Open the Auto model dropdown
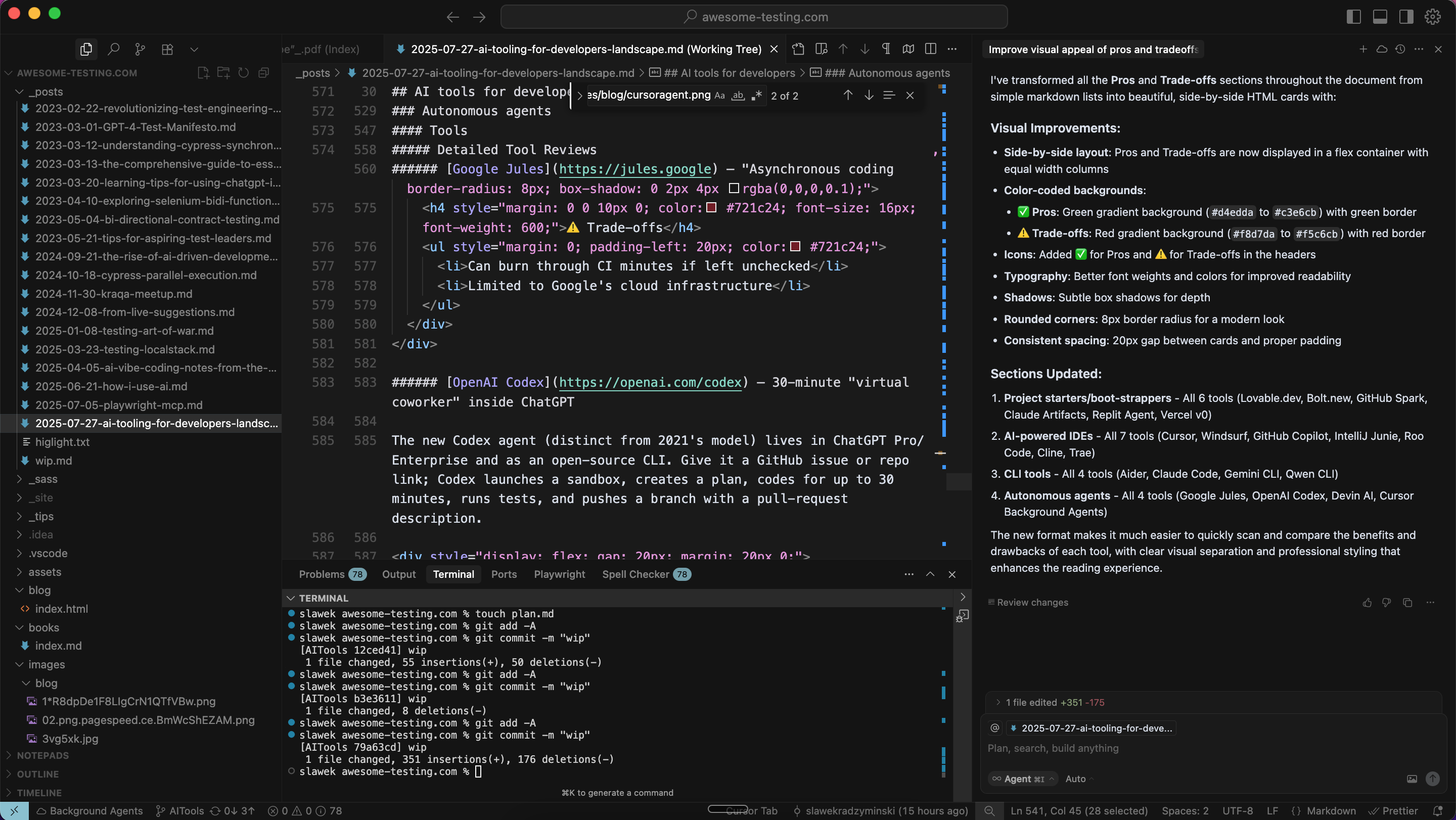The image size is (1456, 820). tap(1079, 779)
